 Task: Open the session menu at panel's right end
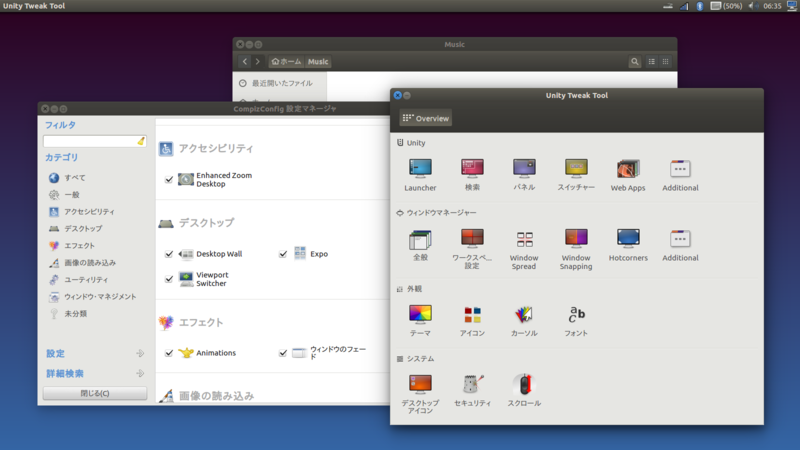[792, 6]
